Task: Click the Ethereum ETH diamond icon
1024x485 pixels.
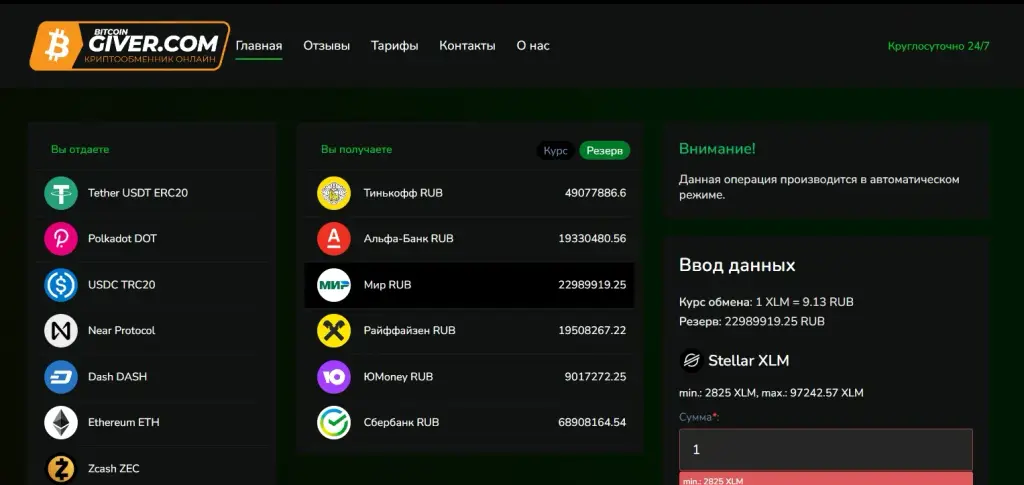Action: pos(61,422)
